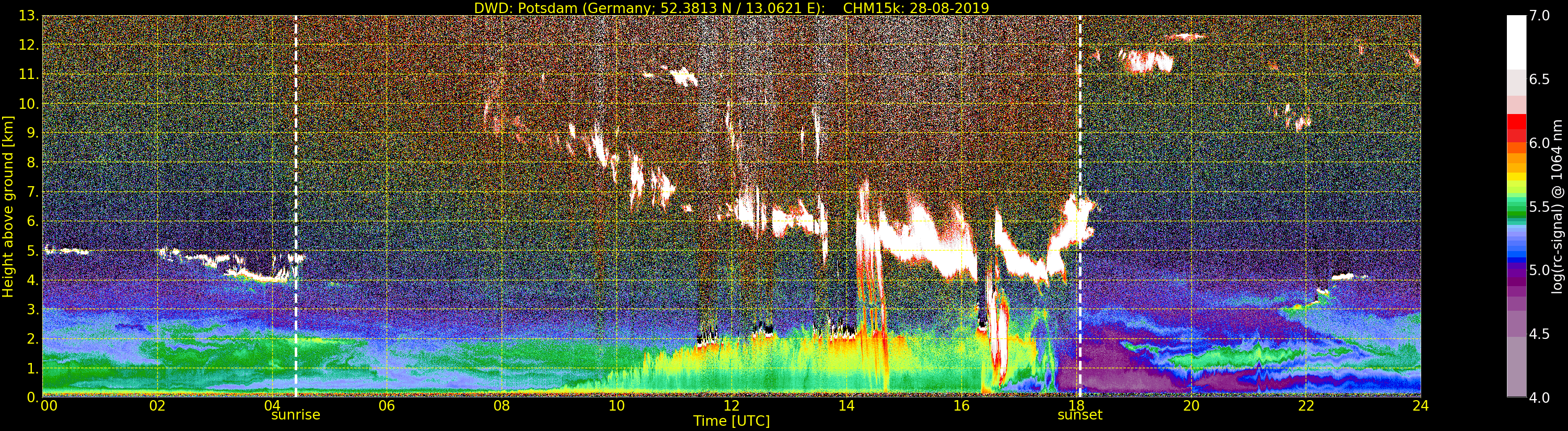
Task: Select the "Height above ground [km]" axis label
Action: (x=8, y=207)
